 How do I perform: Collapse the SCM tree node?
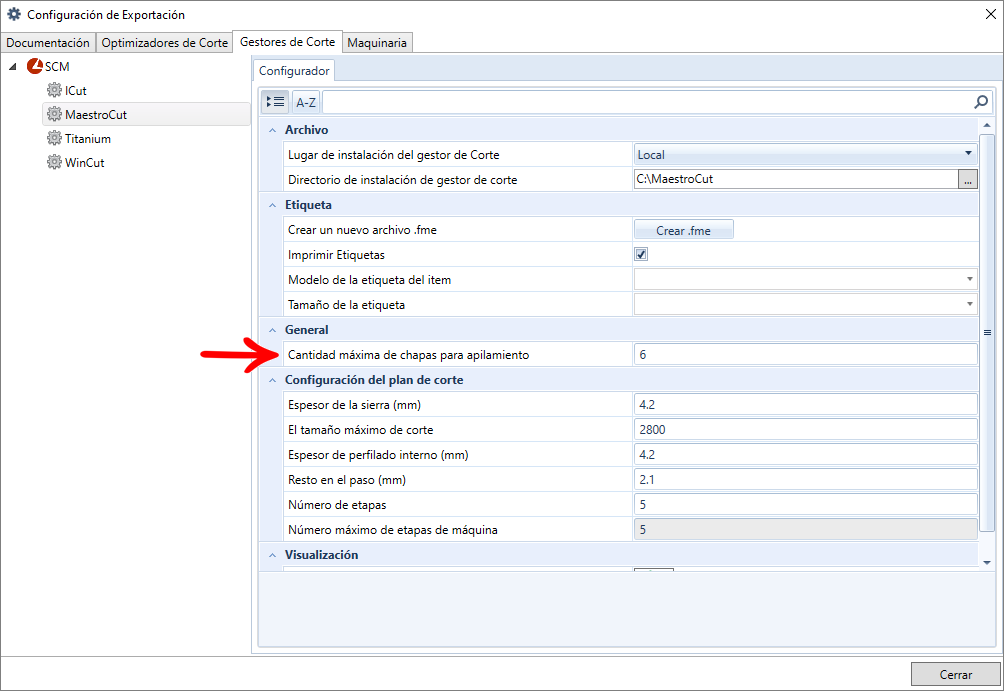tap(13, 67)
